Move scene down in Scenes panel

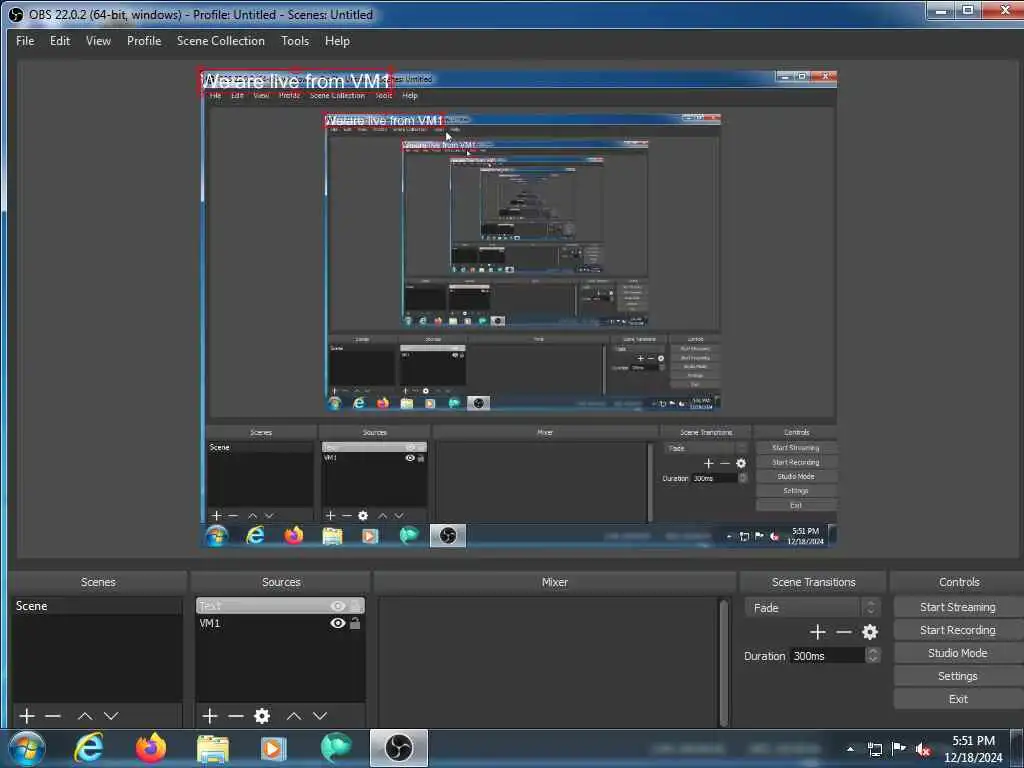pyautogui.click(x=111, y=716)
